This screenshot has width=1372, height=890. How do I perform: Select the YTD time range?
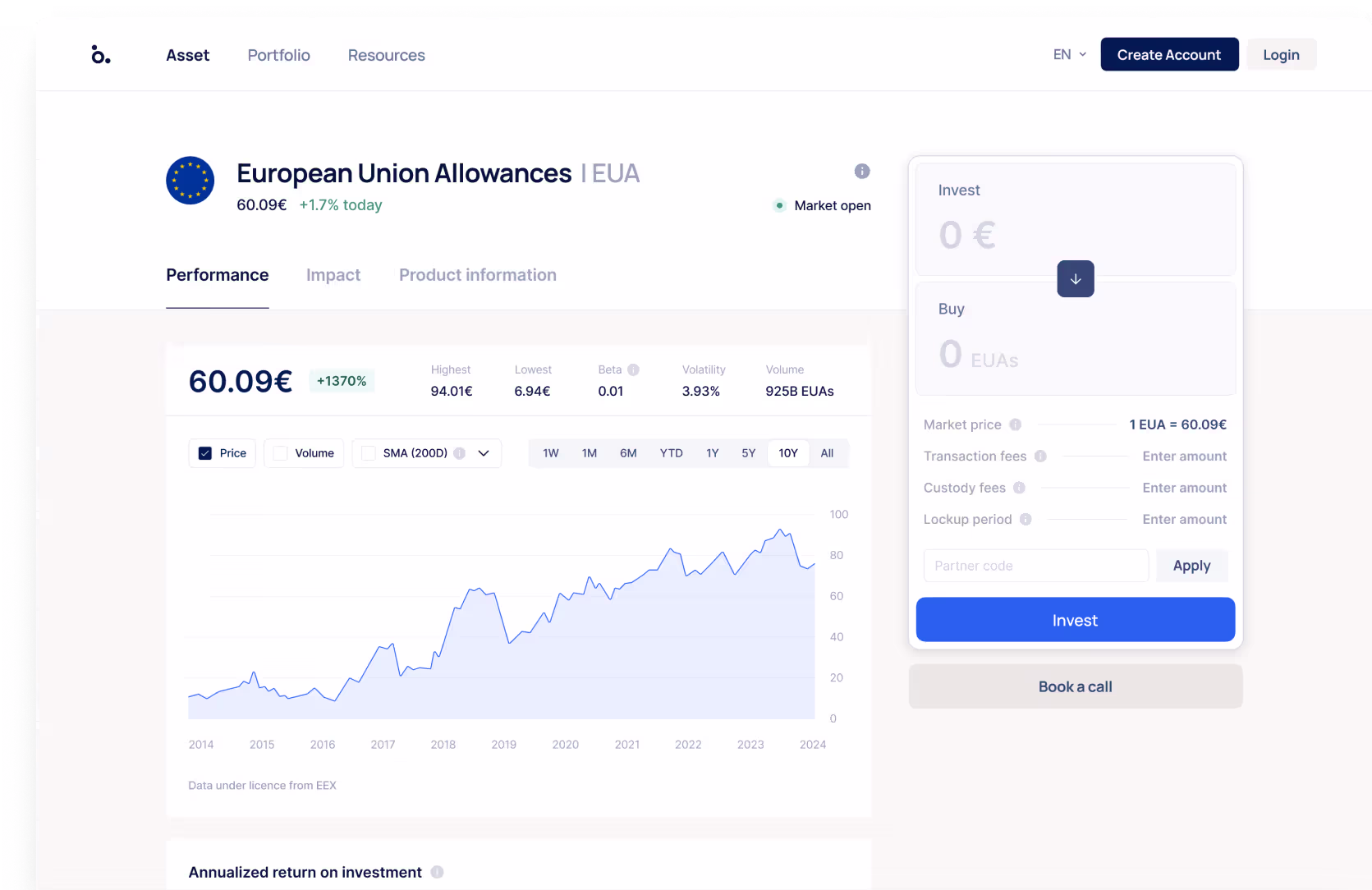coord(671,453)
